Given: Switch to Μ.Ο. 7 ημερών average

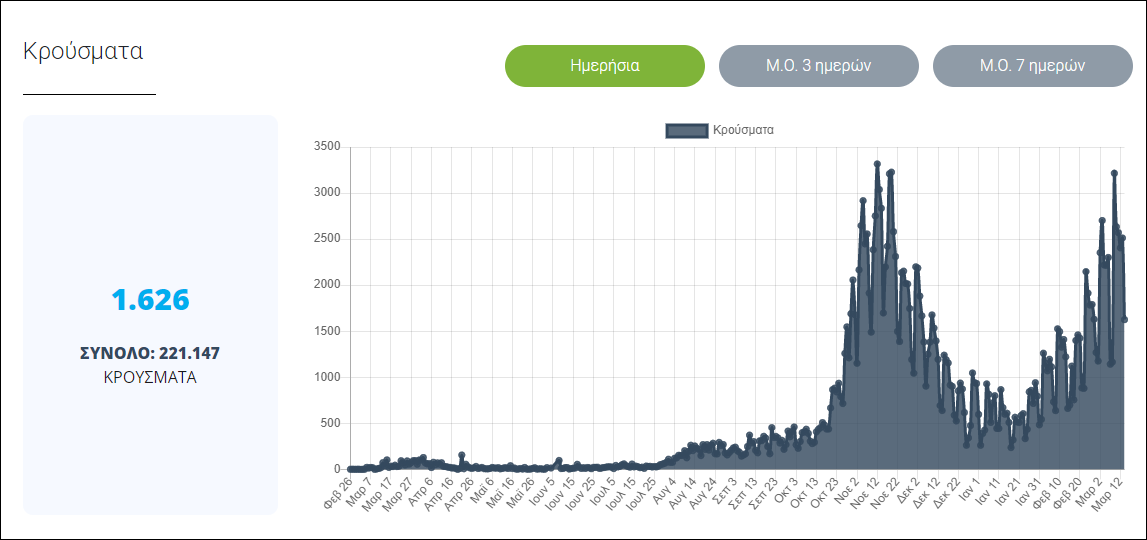Looking at the screenshot, I should coord(1032,66).
